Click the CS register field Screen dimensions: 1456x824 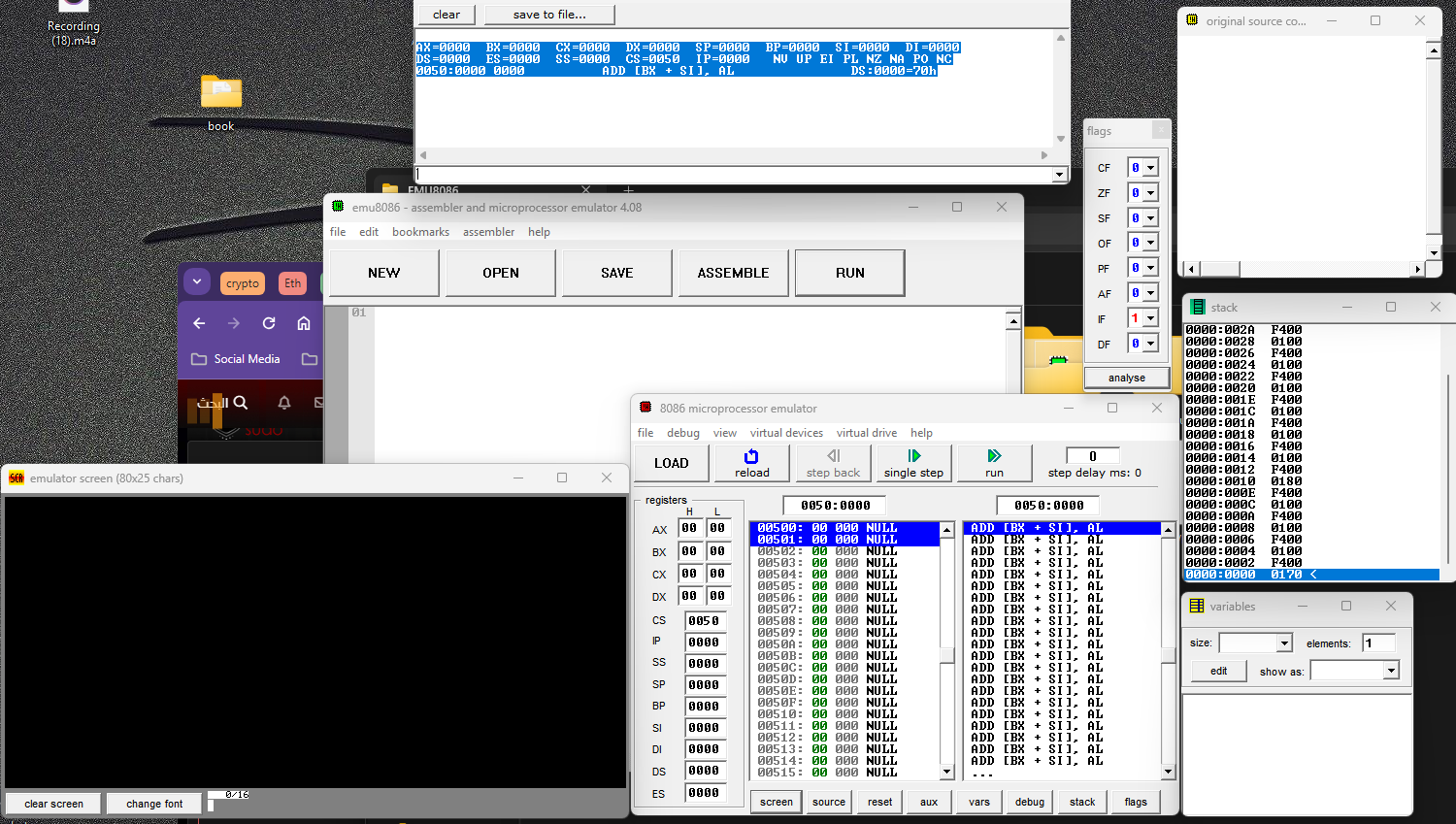click(x=705, y=621)
